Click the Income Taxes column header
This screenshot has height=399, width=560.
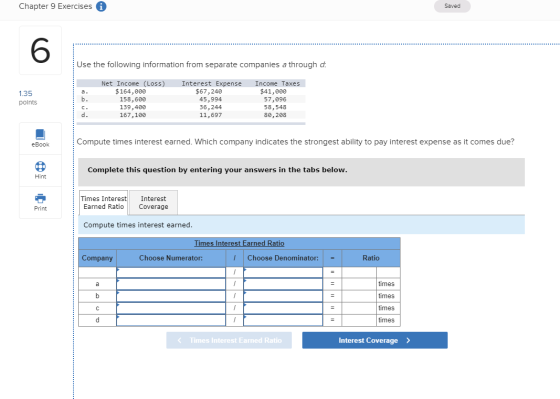[x=278, y=84]
